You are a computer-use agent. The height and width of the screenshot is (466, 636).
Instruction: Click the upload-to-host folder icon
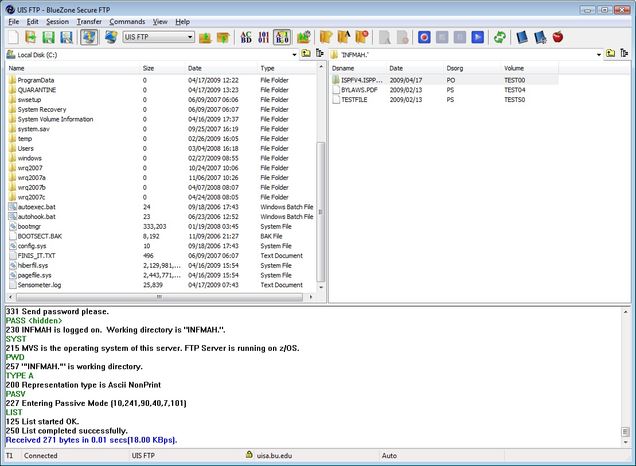[205, 37]
